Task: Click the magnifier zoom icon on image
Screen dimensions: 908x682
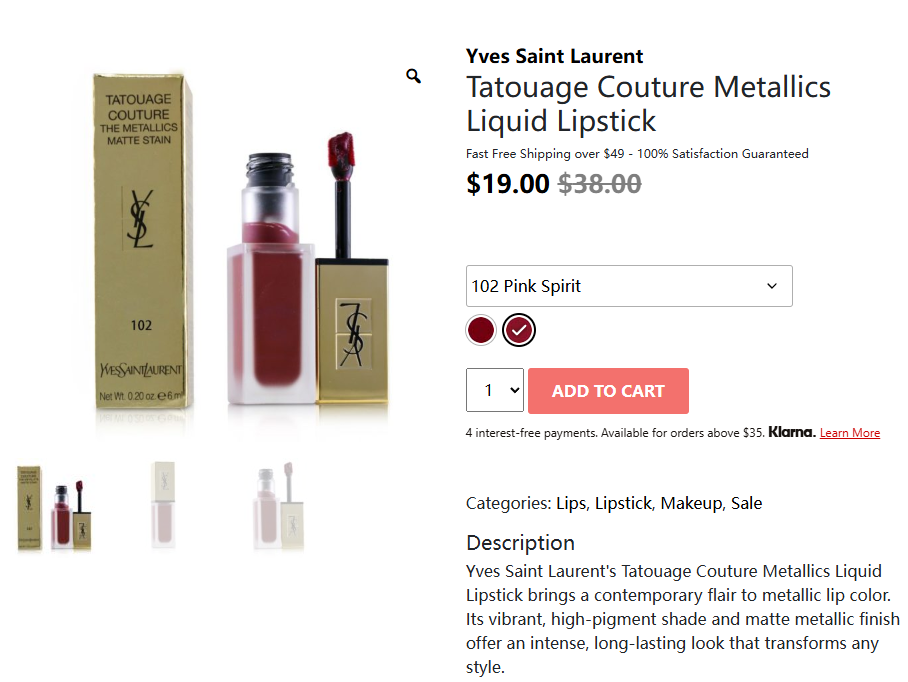Action: point(413,76)
